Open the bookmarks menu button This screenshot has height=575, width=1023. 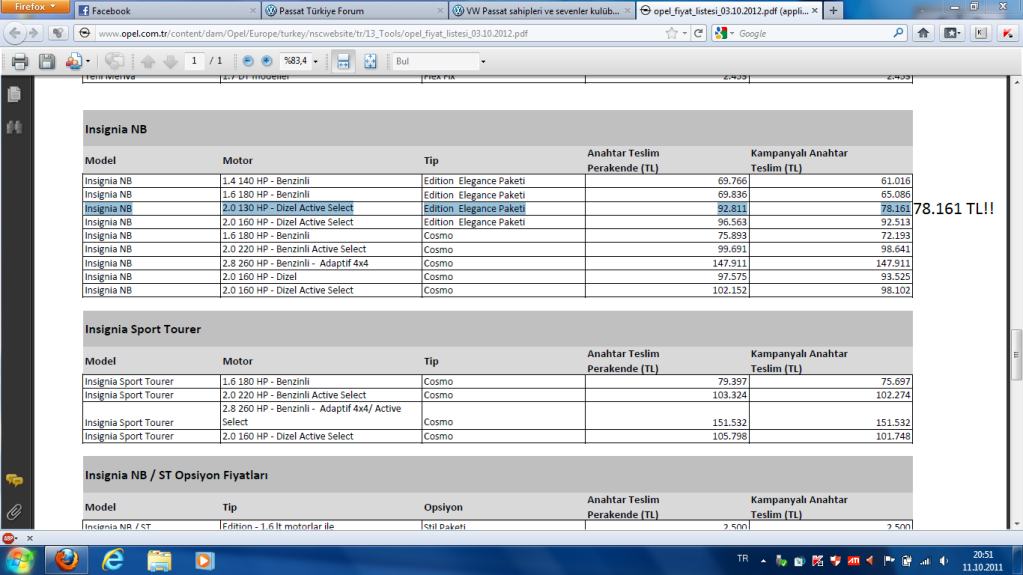click(952, 33)
